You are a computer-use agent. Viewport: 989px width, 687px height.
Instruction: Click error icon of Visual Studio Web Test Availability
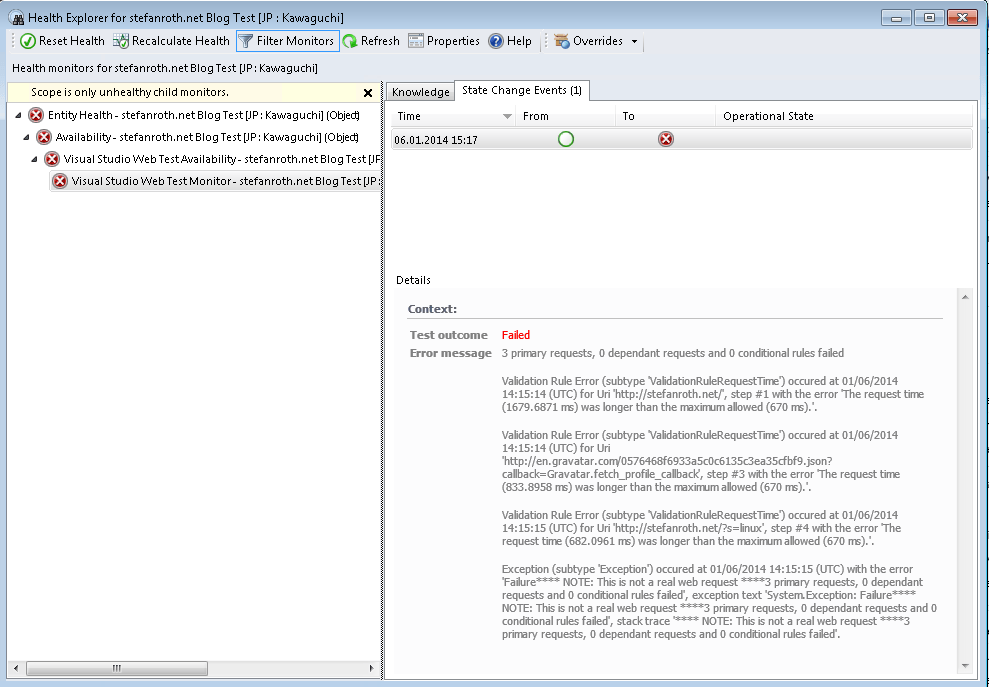click(x=52, y=159)
